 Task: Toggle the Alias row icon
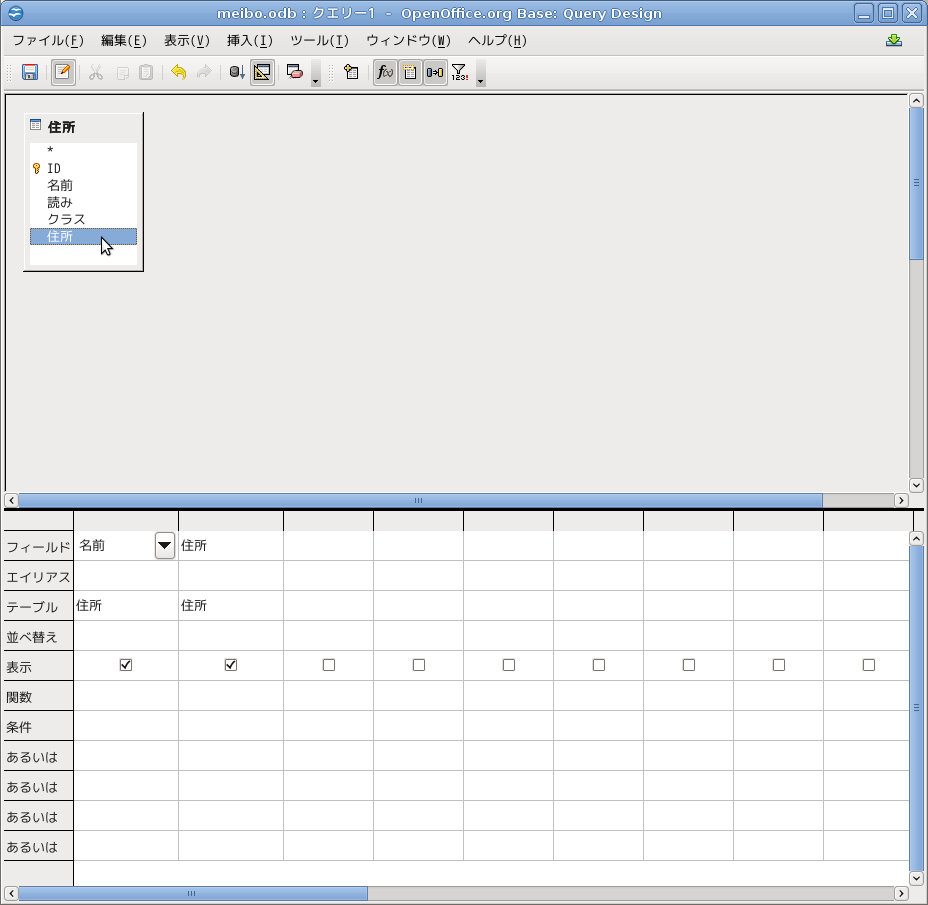tap(435, 72)
